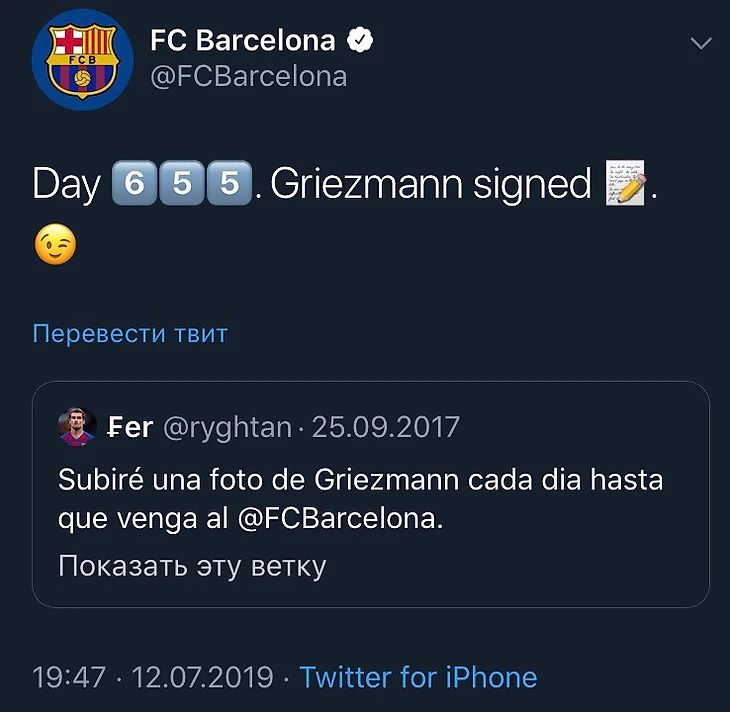This screenshot has height=712, width=730.
Task: Click the 'Griezmann signed' tweet text
Action: tap(430, 185)
